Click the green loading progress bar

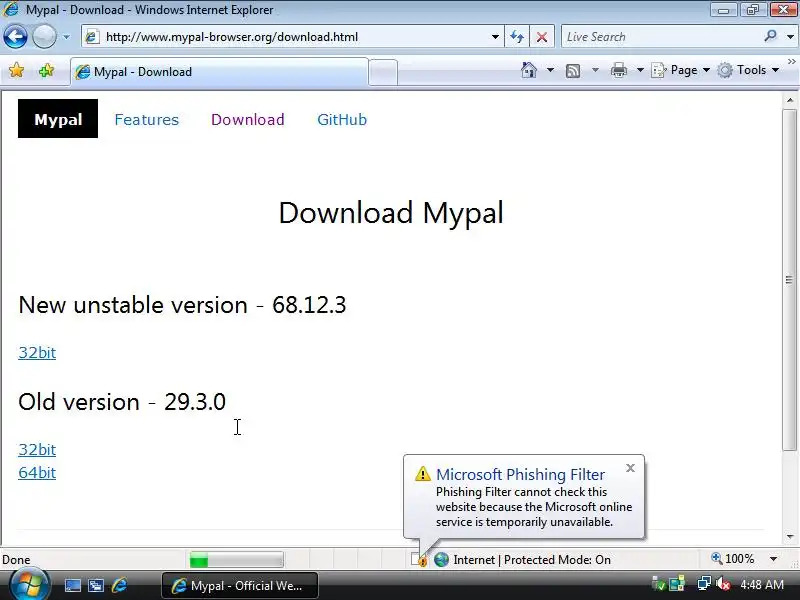click(236, 560)
